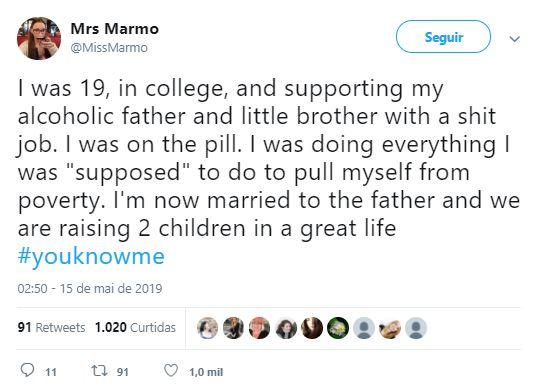Click the reply count 11
The width and height of the screenshot is (539, 392).
click(51, 372)
